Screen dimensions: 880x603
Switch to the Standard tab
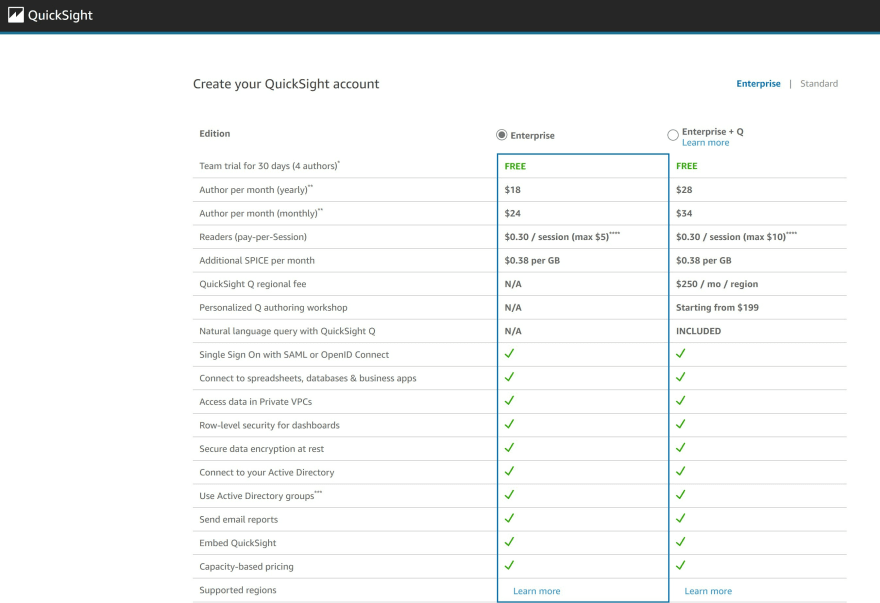[x=819, y=84]
